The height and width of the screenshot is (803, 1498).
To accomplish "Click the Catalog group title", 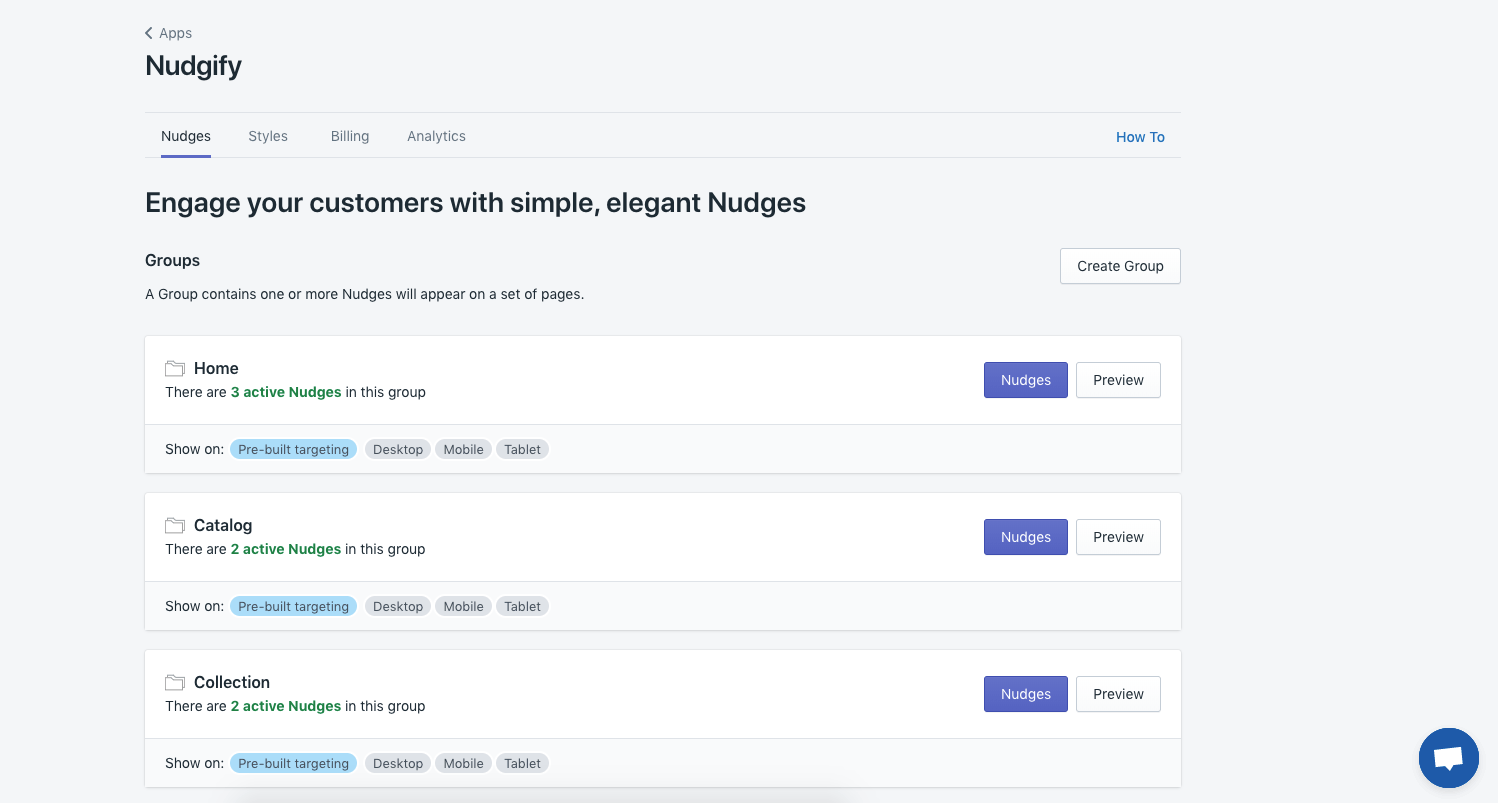I will tap(223, 525).
